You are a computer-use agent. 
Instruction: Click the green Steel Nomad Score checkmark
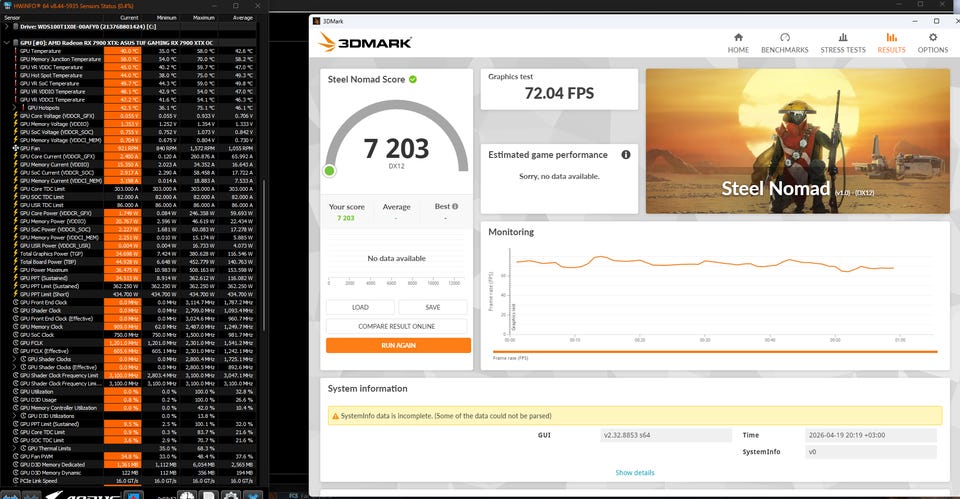point(413,79)
